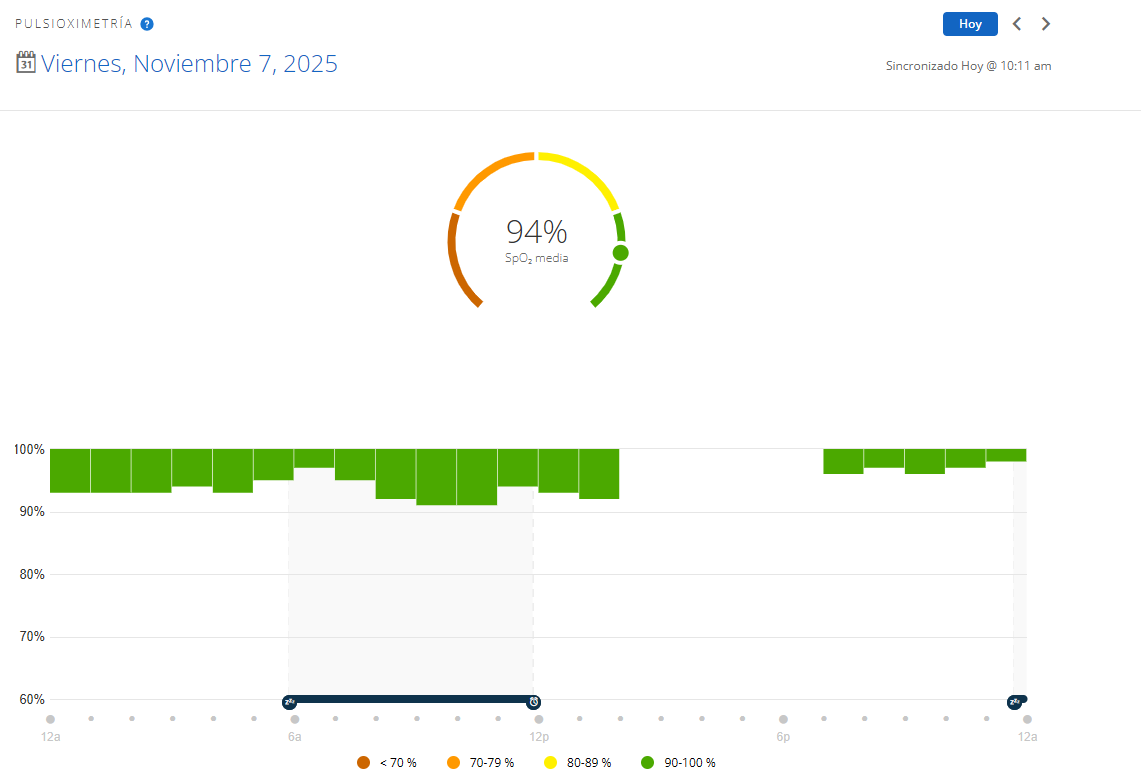Toggle the 80-89 % legend item
This screenshot has width=1141, height=780.
pyautogui.click(x=578, y=763)
